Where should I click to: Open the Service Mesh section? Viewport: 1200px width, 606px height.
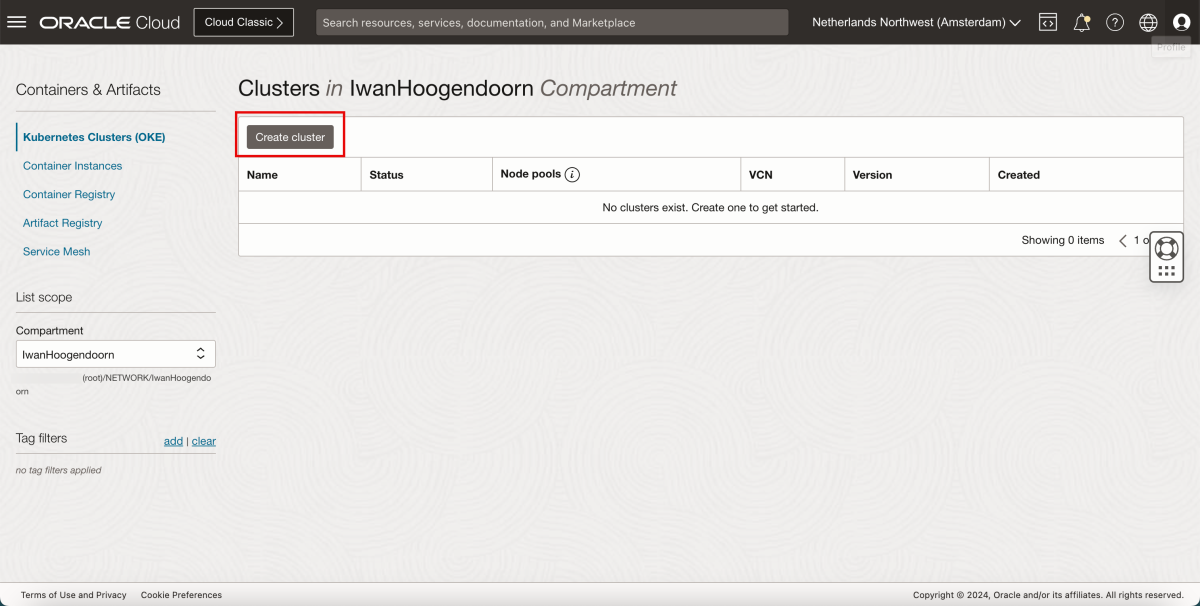pyautogui.click(x=57, y=252)
